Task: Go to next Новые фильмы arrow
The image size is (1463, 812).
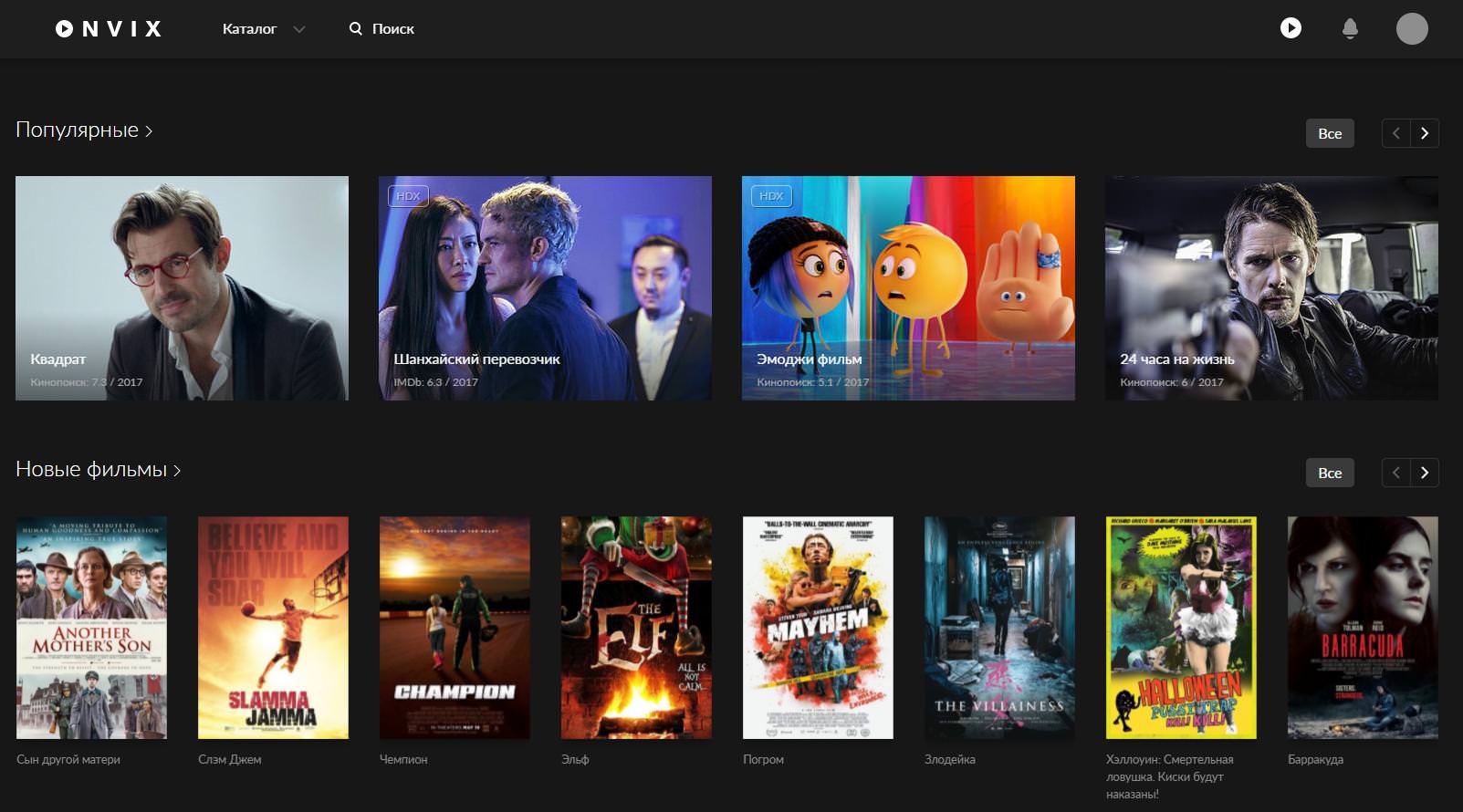Action: 1425,473
